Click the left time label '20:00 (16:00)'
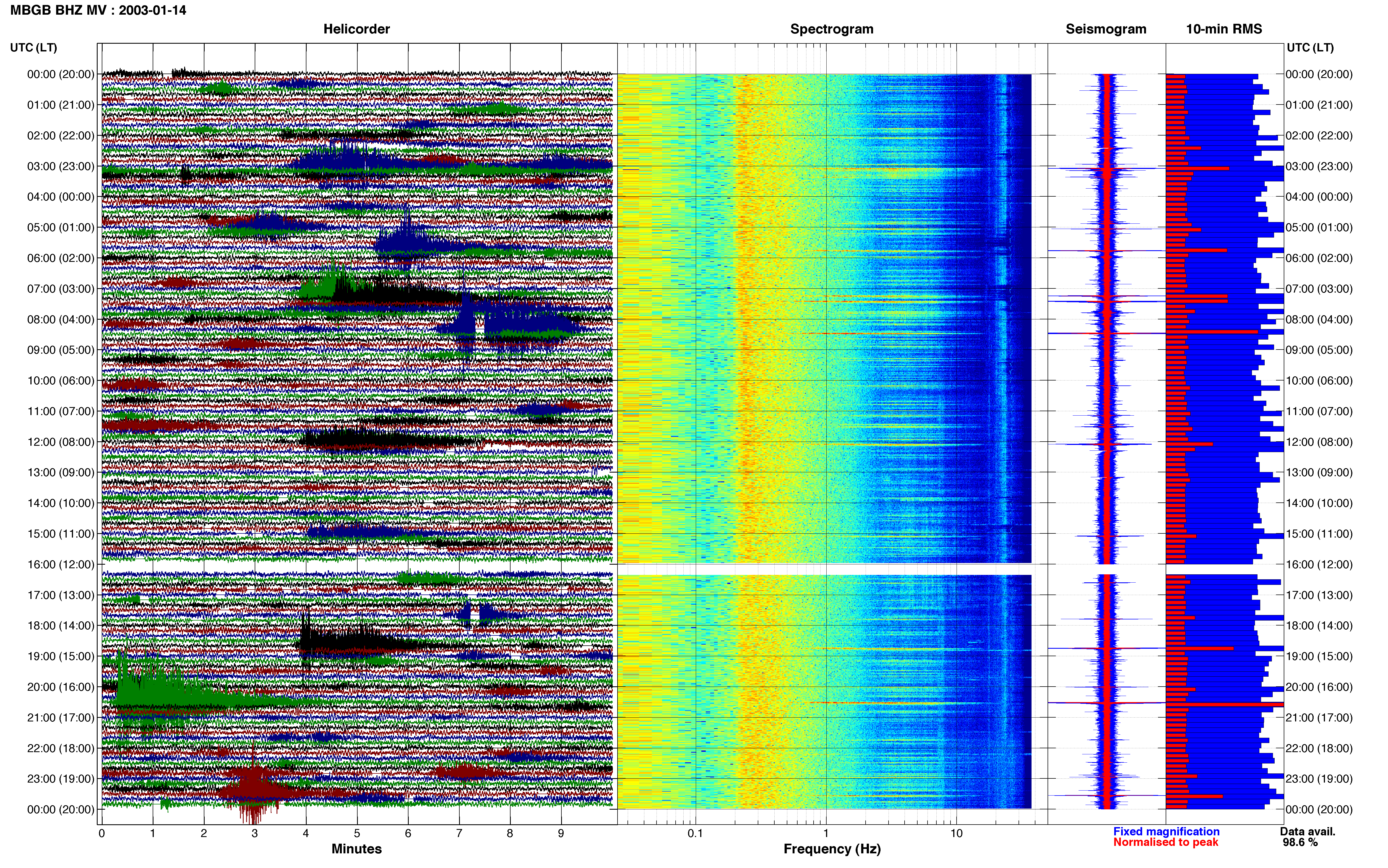 [61, 687]
